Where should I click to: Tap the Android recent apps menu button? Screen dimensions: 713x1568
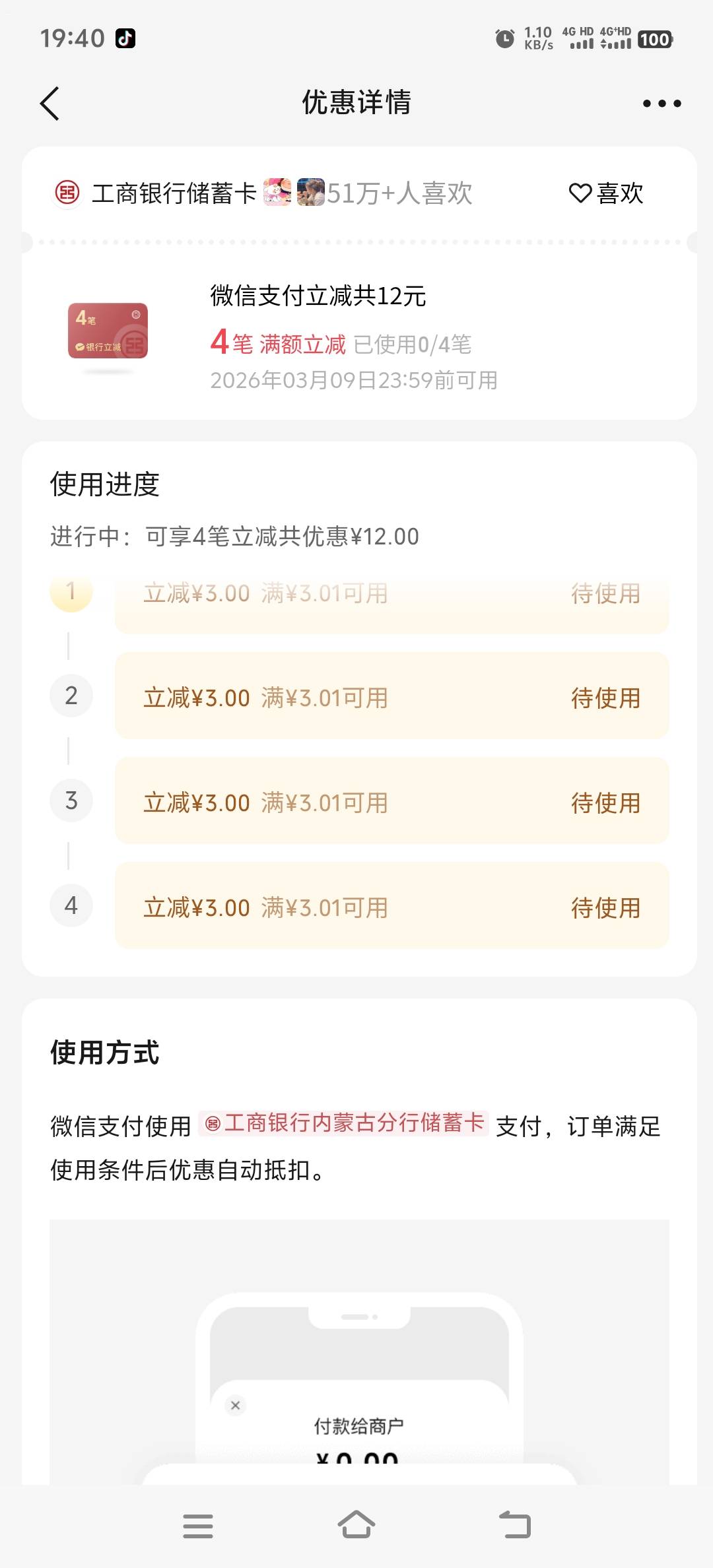click(198, 1526)
